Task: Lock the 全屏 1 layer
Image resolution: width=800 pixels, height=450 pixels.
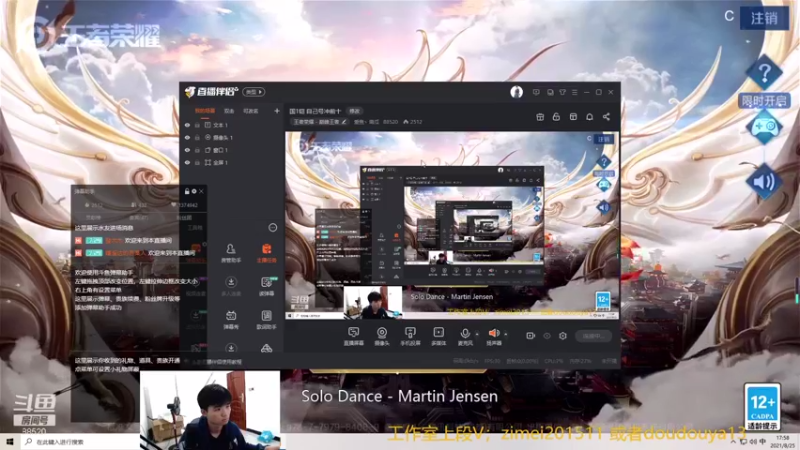Action: pyautogui.click(x=197, y=163)
